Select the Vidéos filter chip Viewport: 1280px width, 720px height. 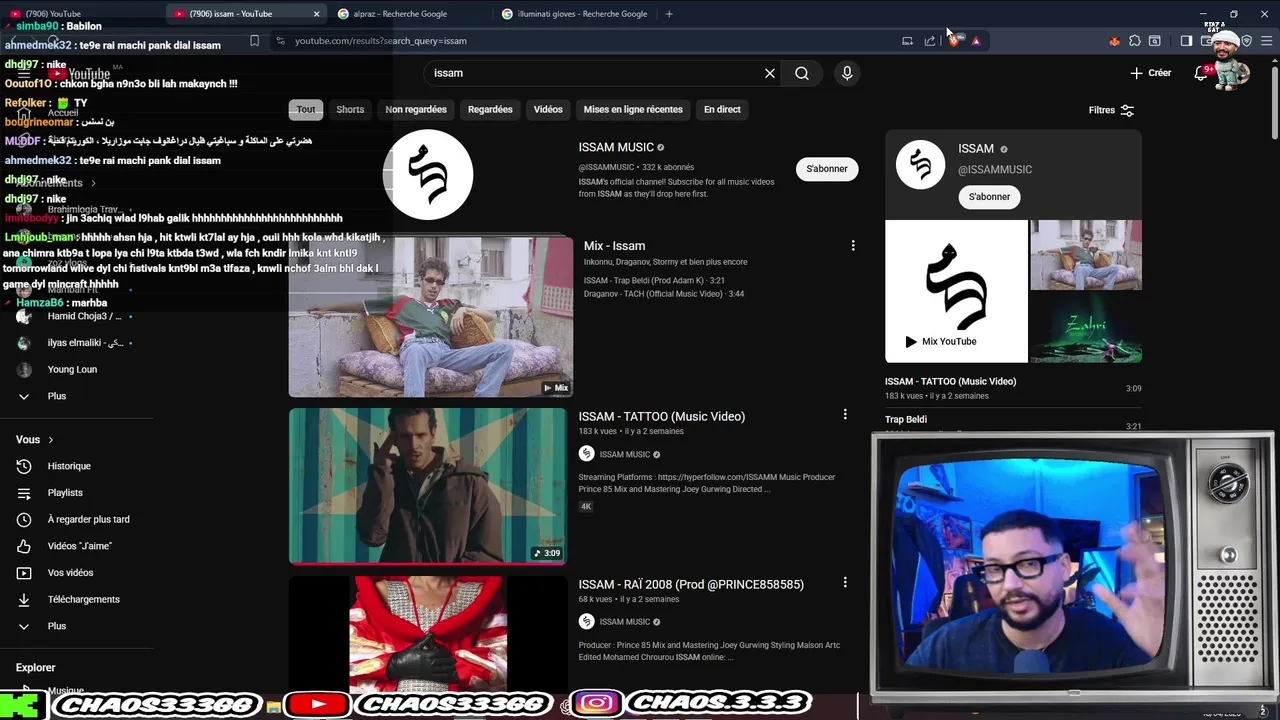tap(548, 110)
